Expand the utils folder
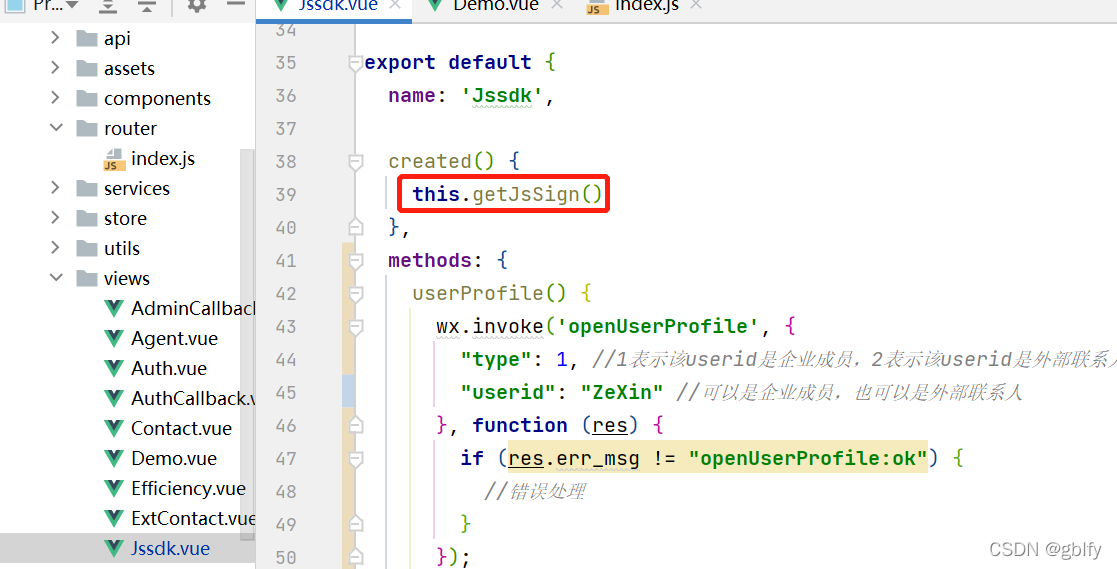The width and height of the screenshot is (1117, 569). point(56,247)
